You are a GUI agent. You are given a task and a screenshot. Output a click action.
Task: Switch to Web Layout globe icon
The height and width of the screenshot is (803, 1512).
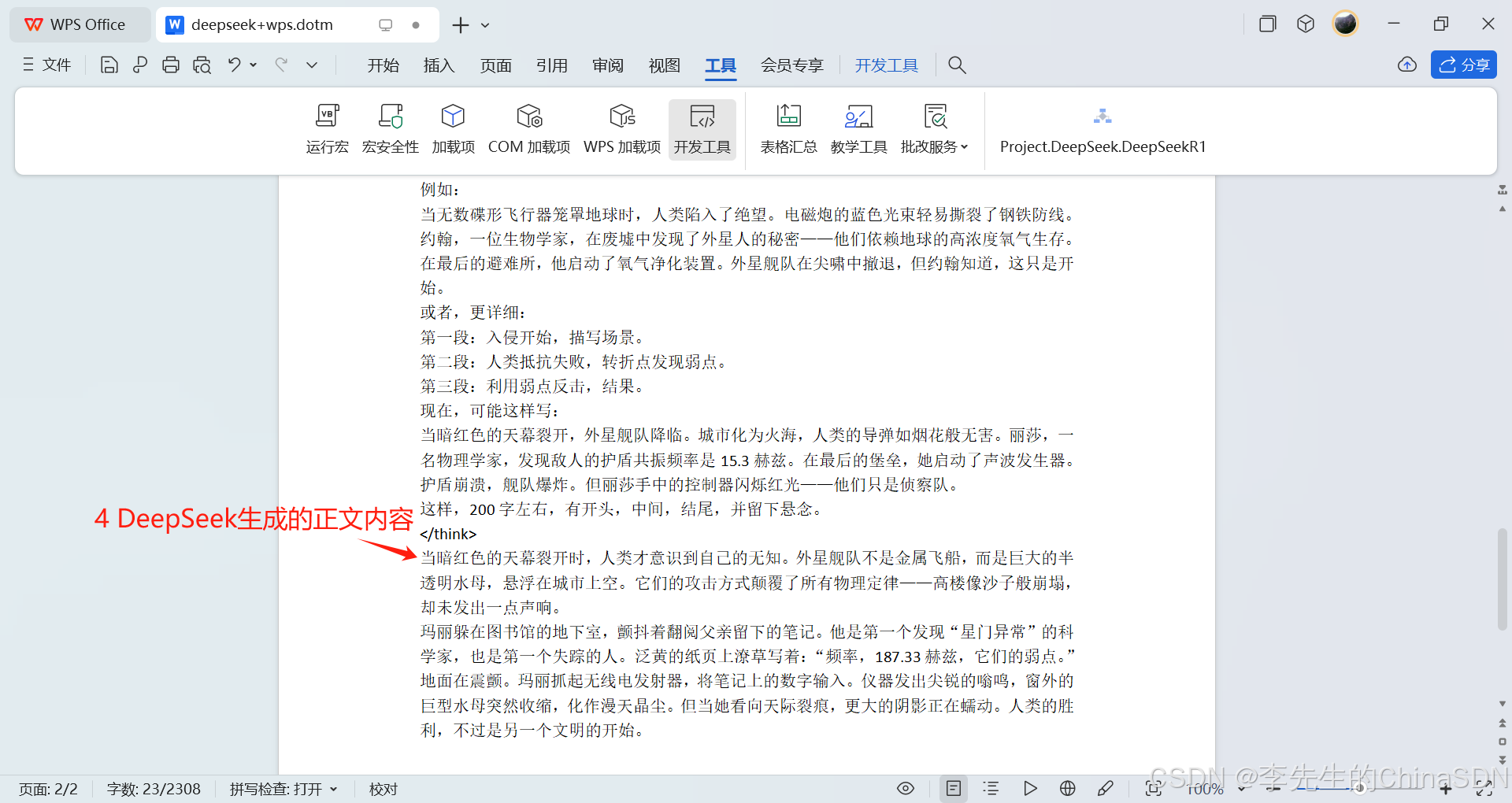(x=1068, y=788)
